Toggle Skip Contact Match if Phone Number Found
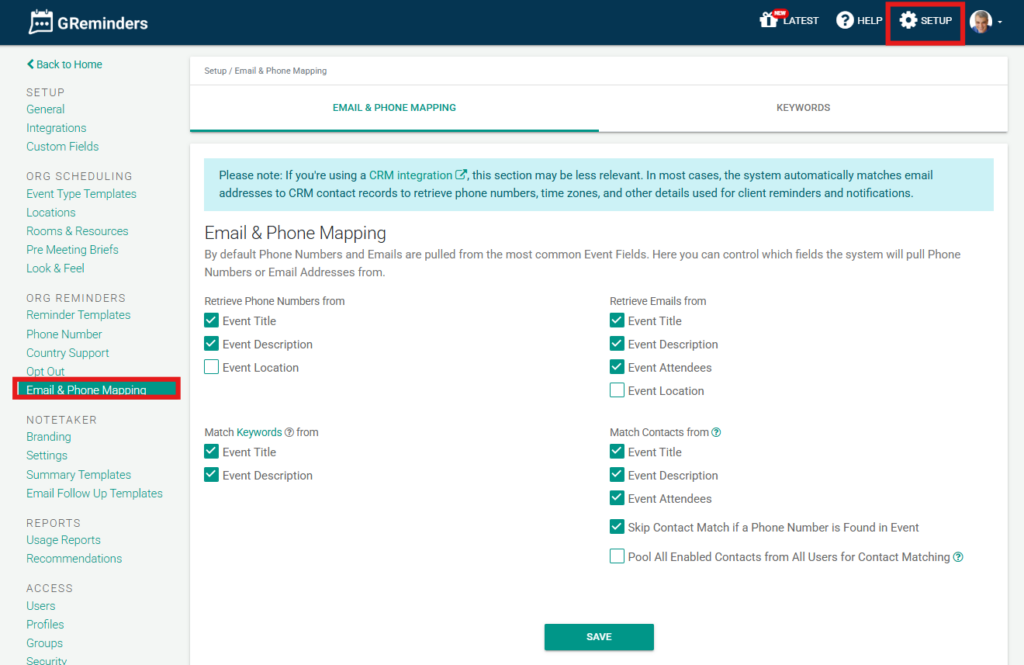Viewport: 1024px width, 665px height. (x=617, y=527)
